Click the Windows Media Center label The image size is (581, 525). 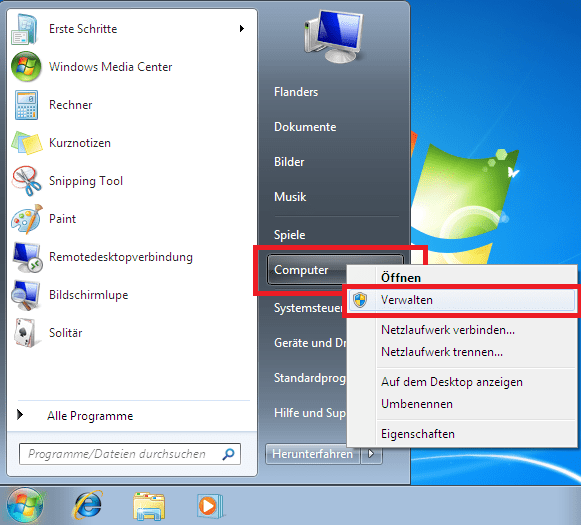(x=110, y=67)
